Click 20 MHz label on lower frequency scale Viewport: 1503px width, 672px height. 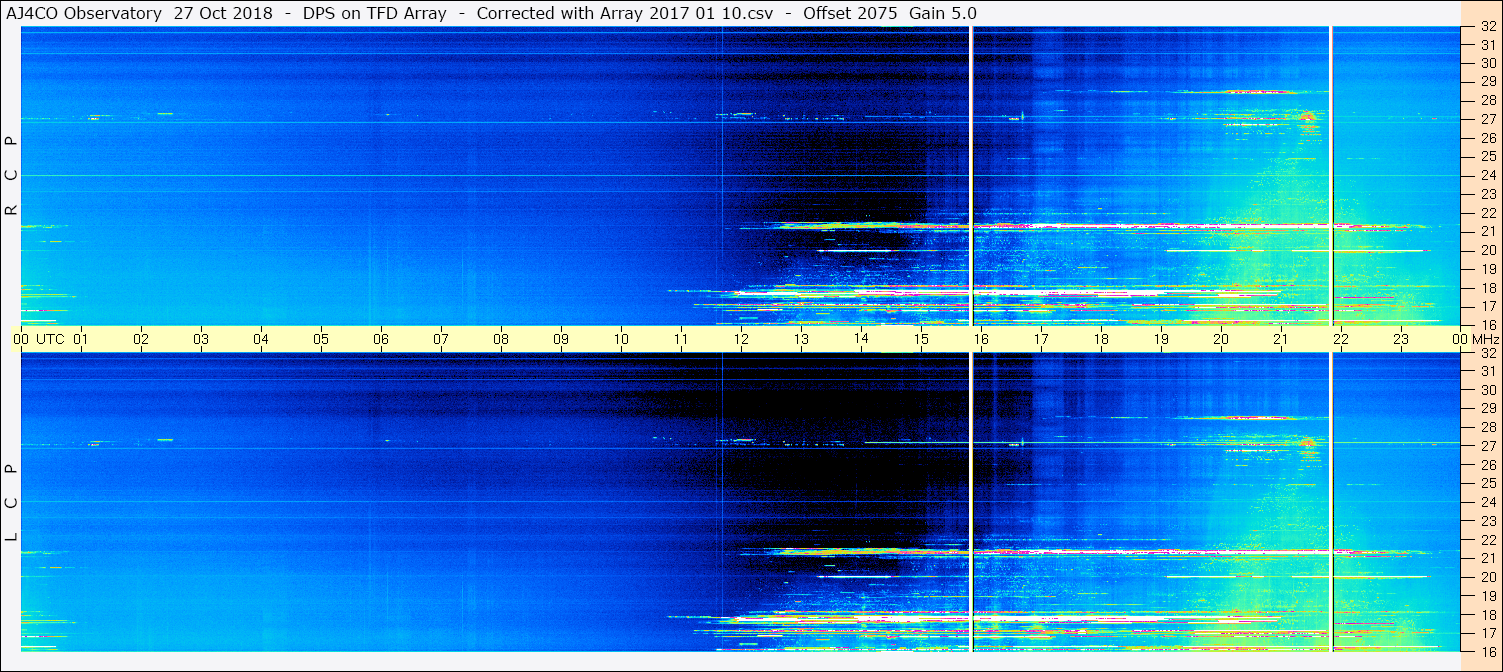tap(1486, 577)
